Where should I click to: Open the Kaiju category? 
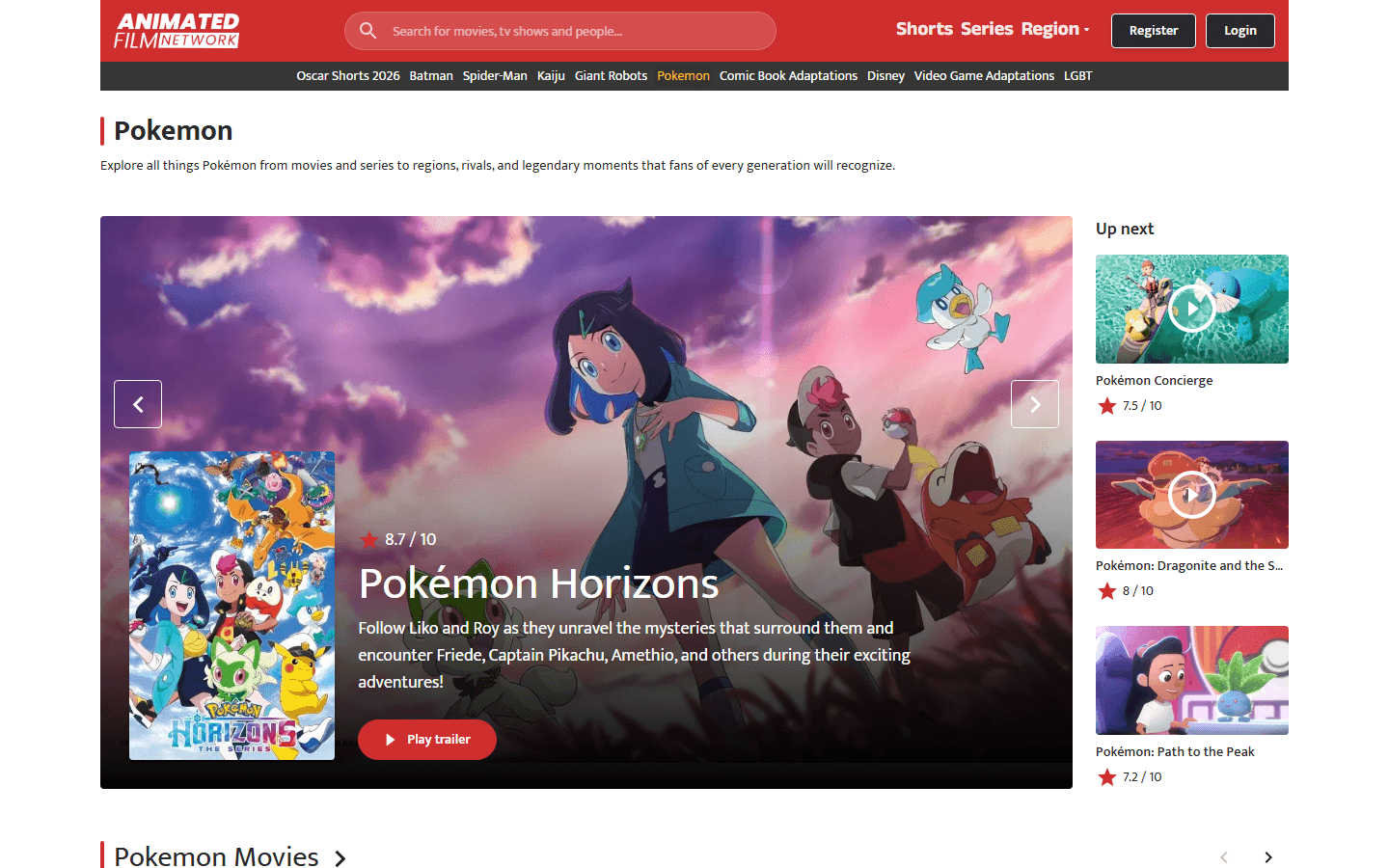click(x=551, y=76)
